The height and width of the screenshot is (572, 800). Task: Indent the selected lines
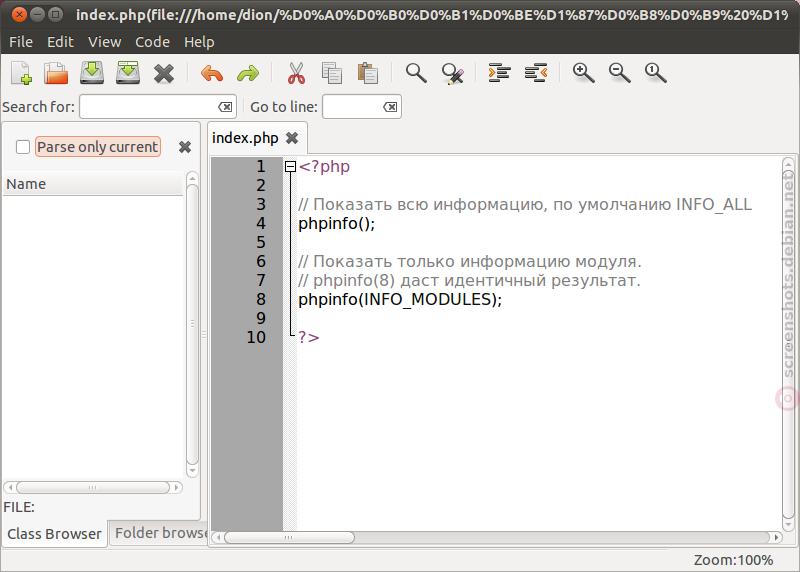pyautogui.click(x=499, y=73)
